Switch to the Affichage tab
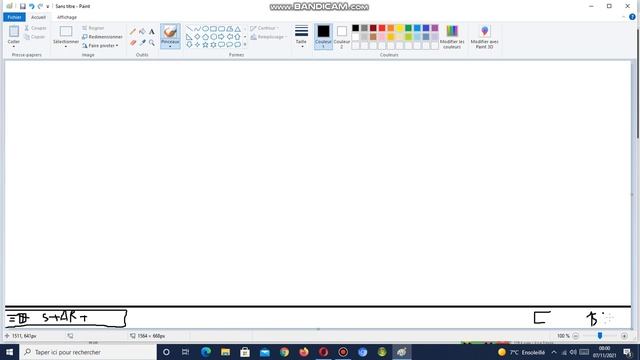The height and width of the screenshot is (360, 640). pos(67,17)
